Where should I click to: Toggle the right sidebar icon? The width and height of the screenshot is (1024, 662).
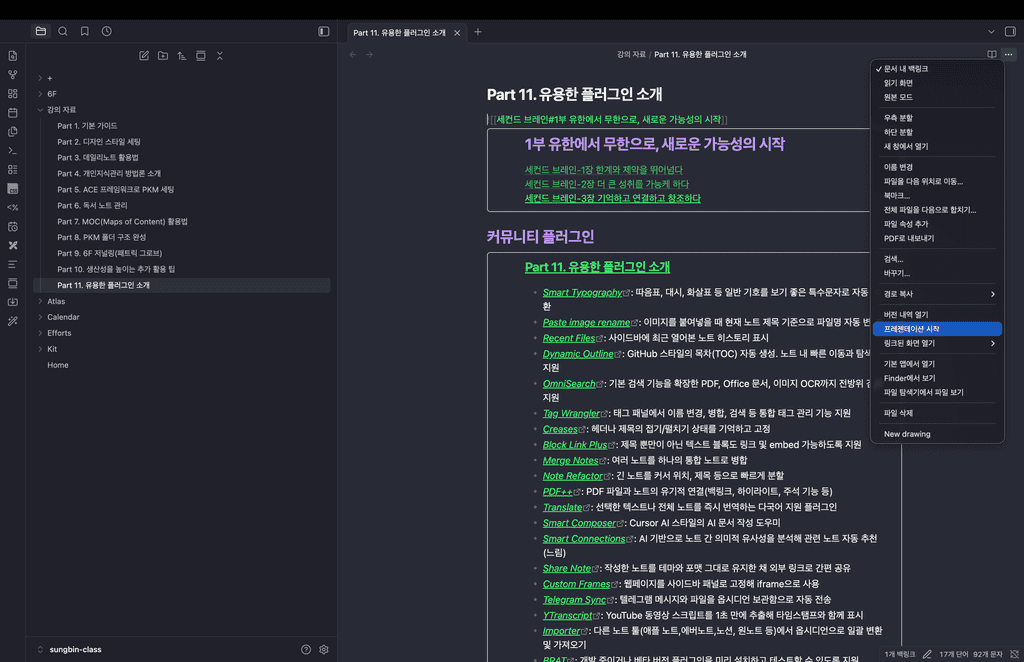(1010, 31)
